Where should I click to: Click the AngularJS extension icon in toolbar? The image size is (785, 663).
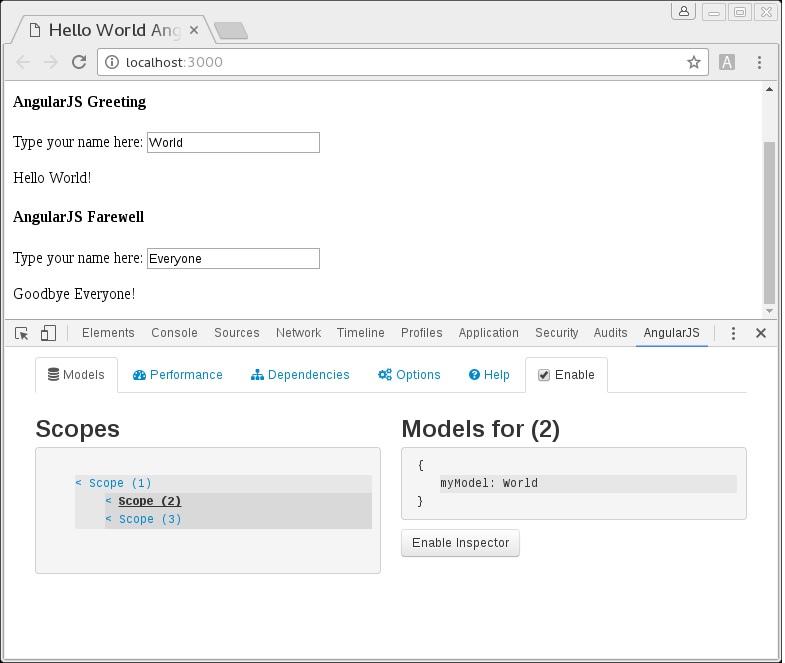[x=726, y=62]
